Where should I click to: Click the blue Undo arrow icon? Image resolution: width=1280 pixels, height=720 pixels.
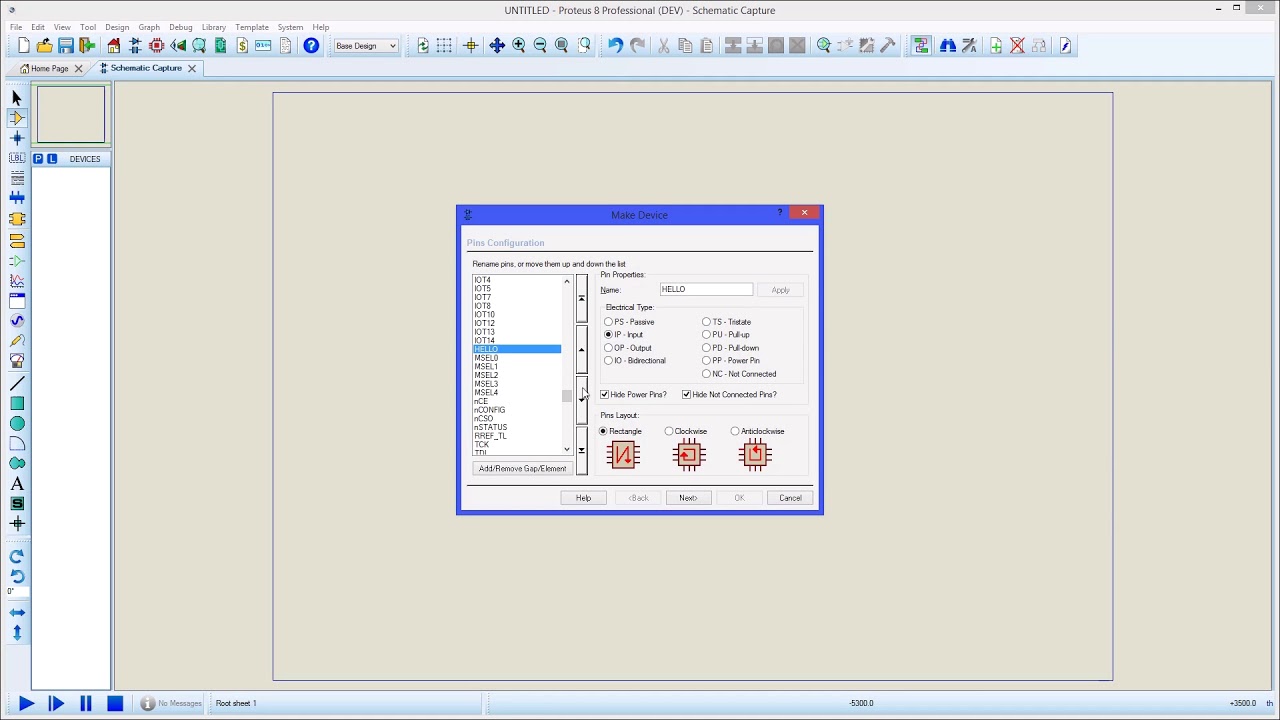tap(615, 46)
